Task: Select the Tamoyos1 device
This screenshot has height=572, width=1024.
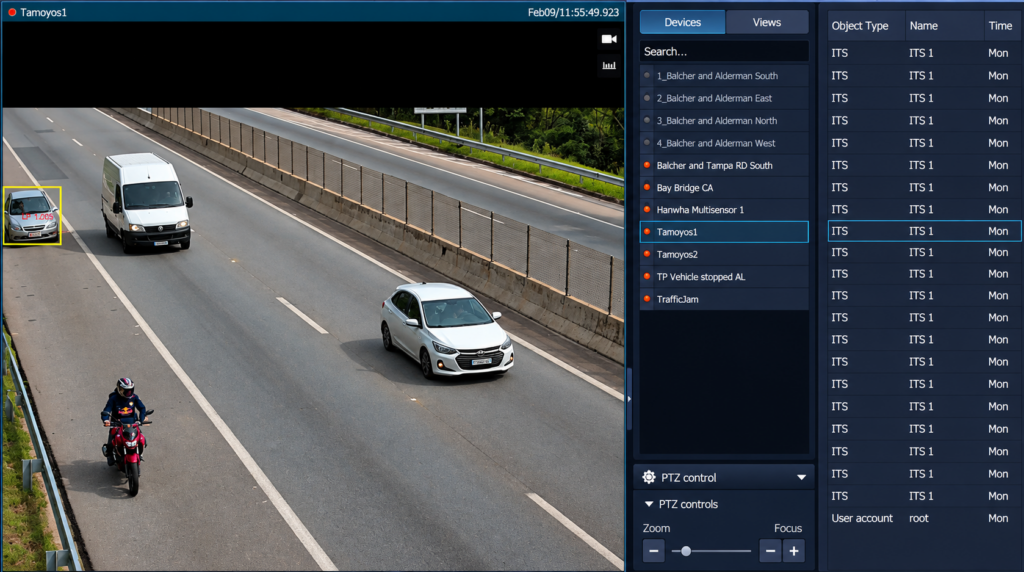Action: [x=724, y=232]
